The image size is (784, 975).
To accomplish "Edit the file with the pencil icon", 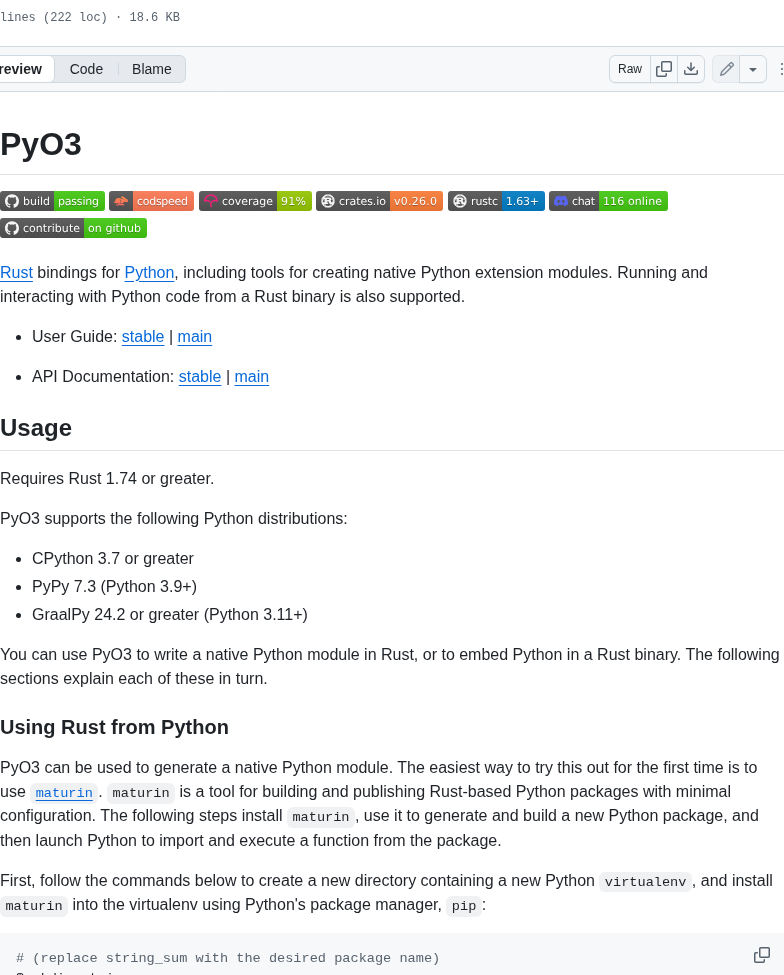I will [x=726, y=69].
